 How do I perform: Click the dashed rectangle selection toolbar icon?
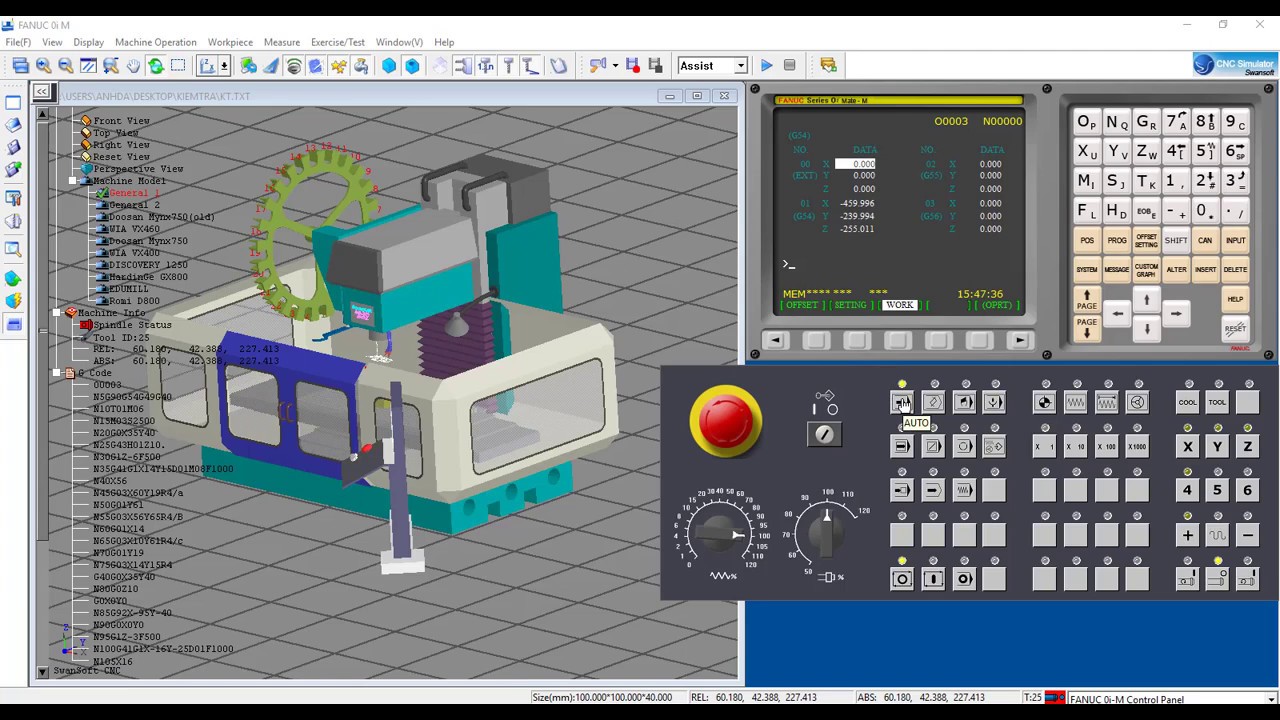point(178,66)
